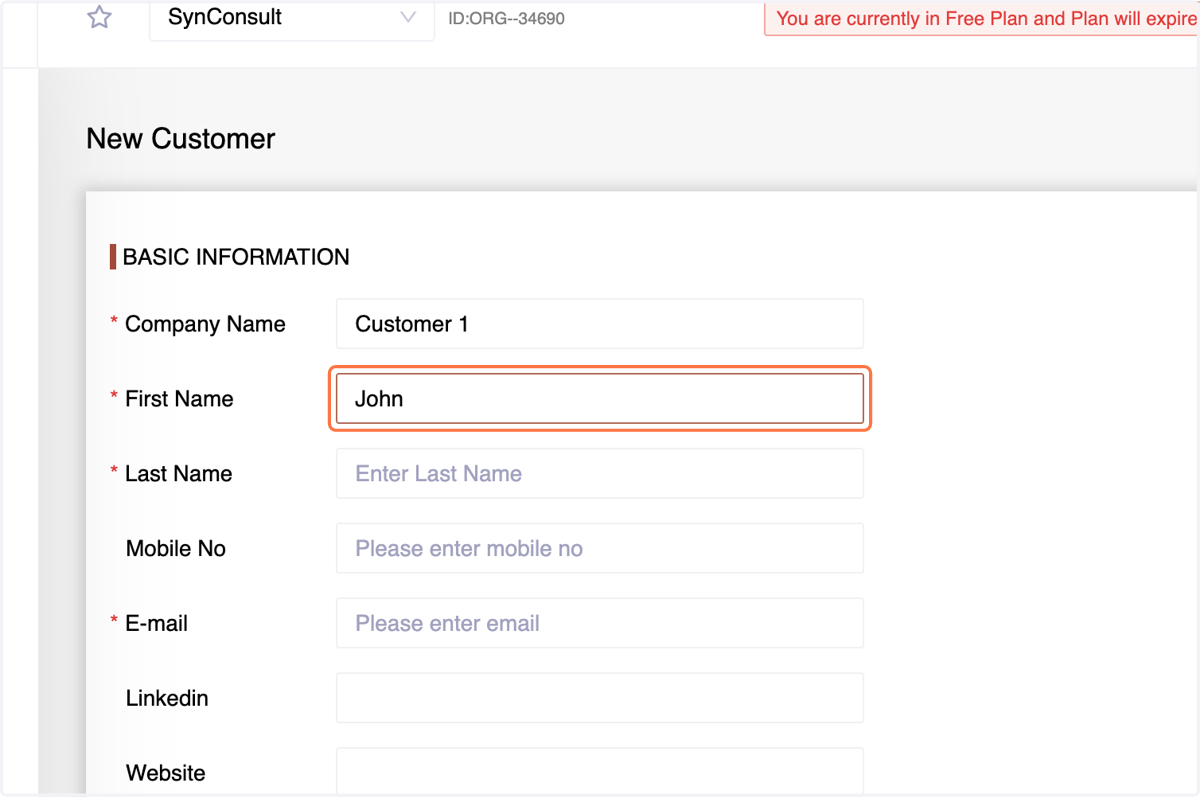This screenshot has width=1200, height=797.
Task: Click into the E-mail input field
Action: [x=600, y=623]
